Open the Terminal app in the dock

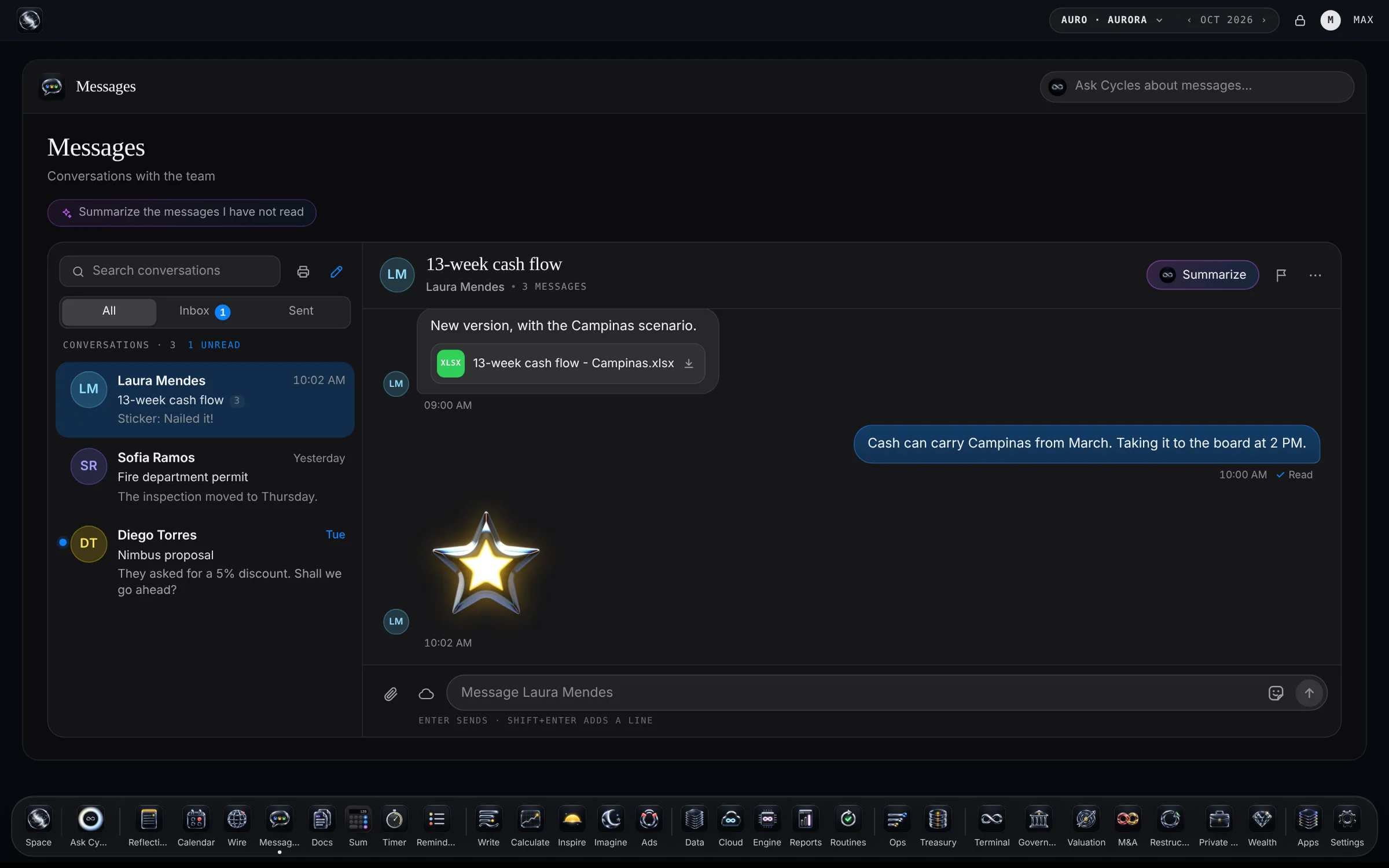click(x=991, y=826)
